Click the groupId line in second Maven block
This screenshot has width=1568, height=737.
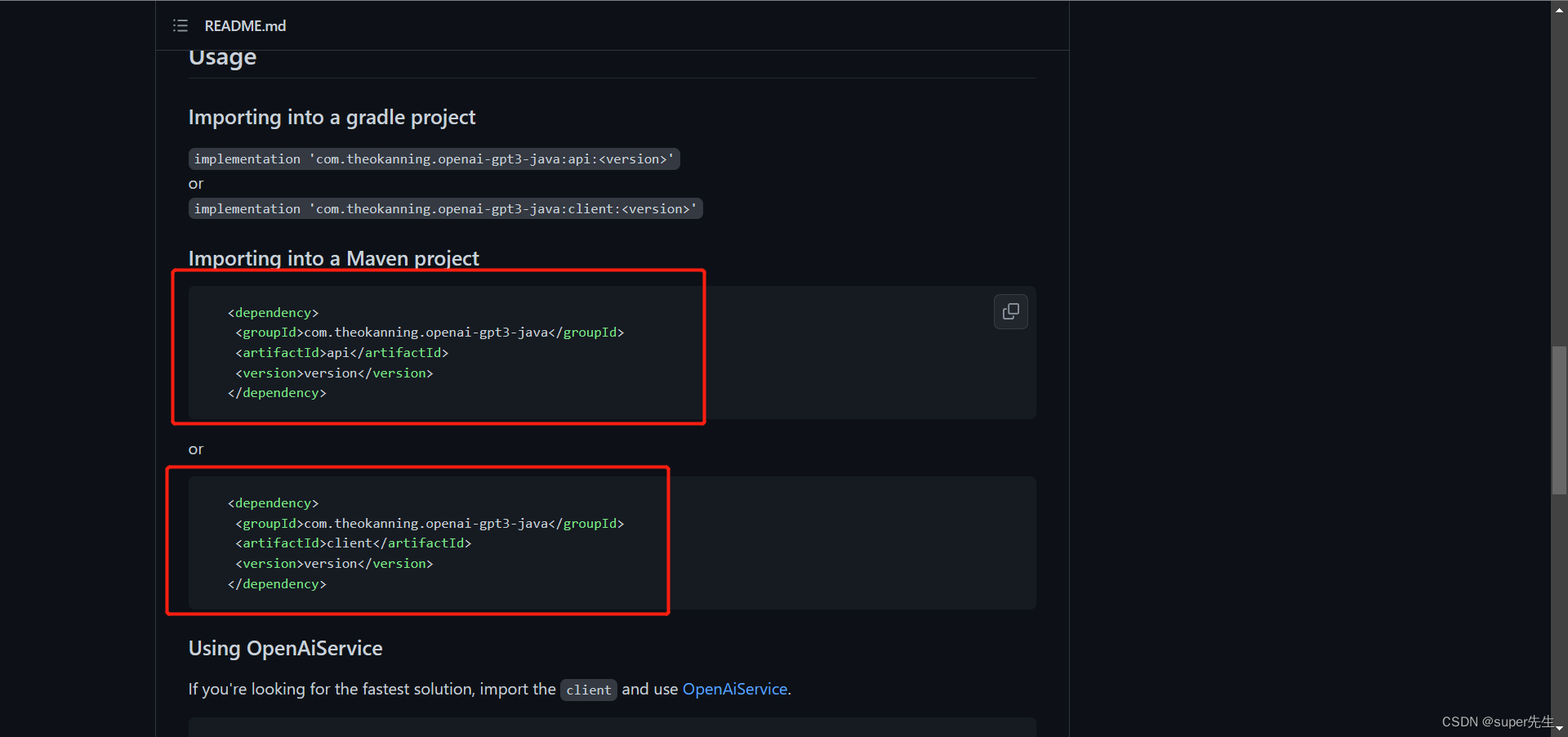pos(430,524)
